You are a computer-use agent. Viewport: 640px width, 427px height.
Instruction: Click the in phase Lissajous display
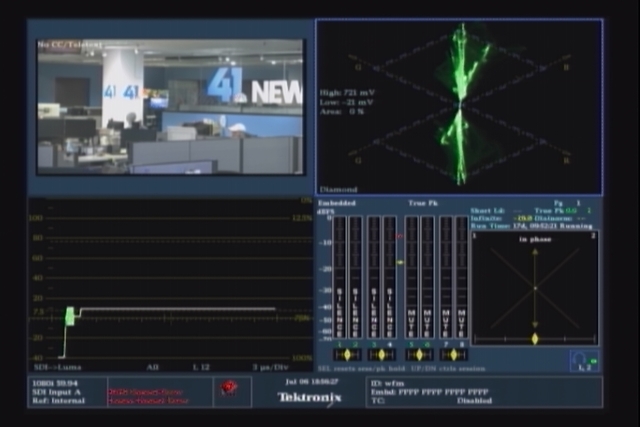(x=535, y=288)
